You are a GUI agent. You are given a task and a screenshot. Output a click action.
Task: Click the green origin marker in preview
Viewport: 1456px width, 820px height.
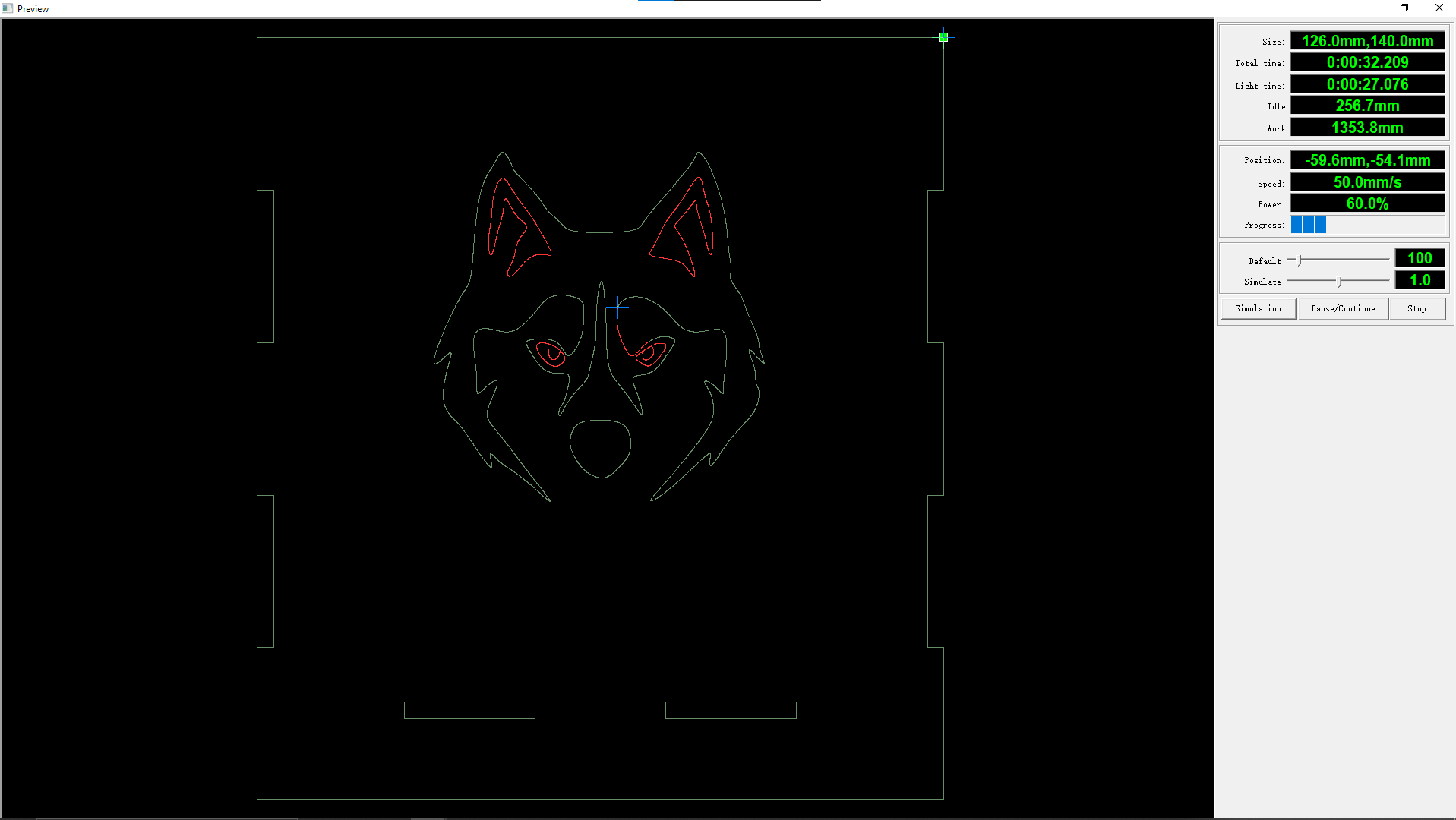943,36
